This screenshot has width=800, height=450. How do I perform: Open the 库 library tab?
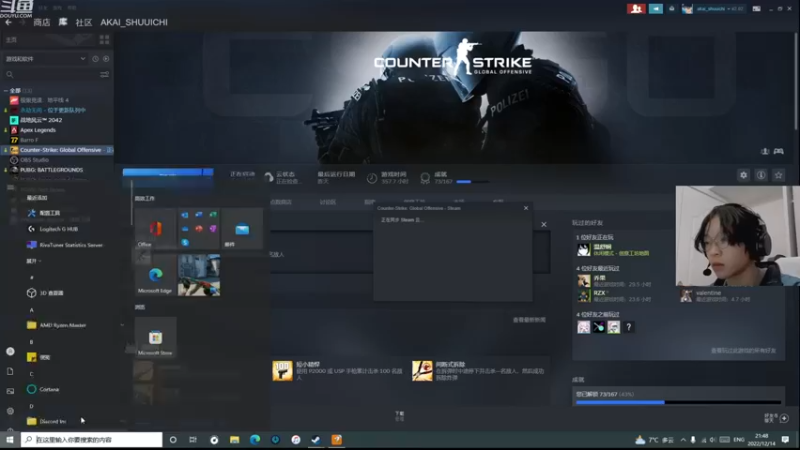pos(63,22)
